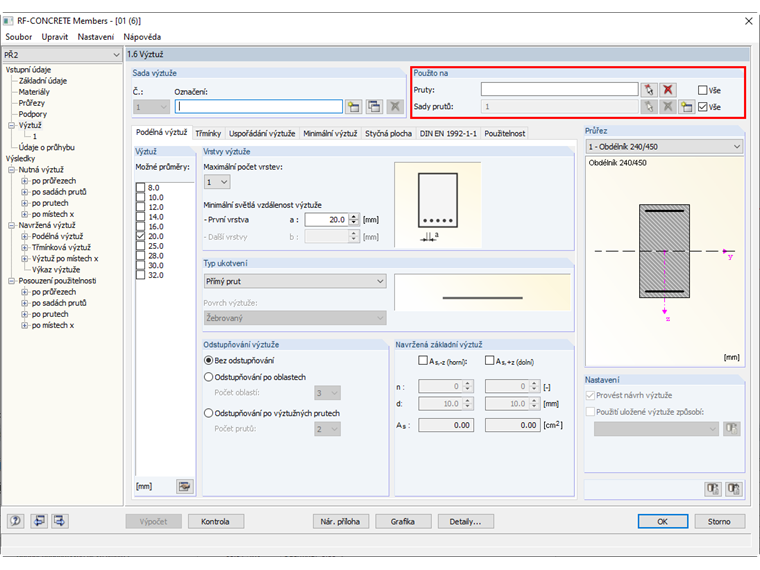Open the Upravit menu

(x=55, y=37)
